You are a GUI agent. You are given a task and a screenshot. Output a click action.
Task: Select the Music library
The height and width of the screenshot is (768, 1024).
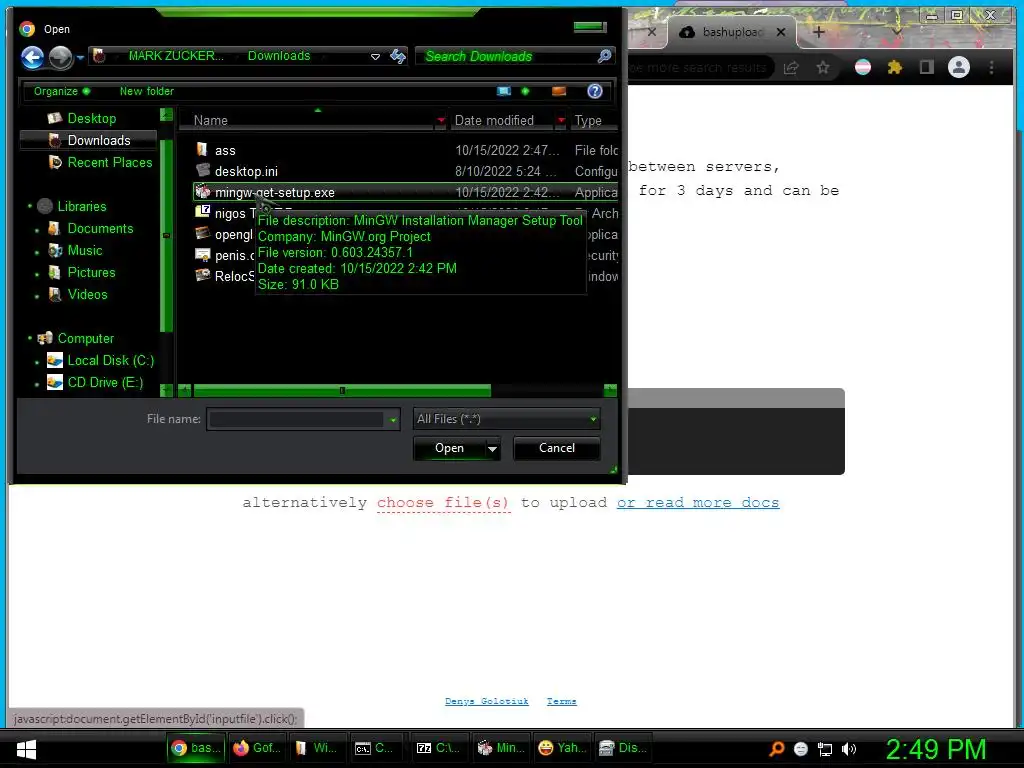(x=85, y=251)
